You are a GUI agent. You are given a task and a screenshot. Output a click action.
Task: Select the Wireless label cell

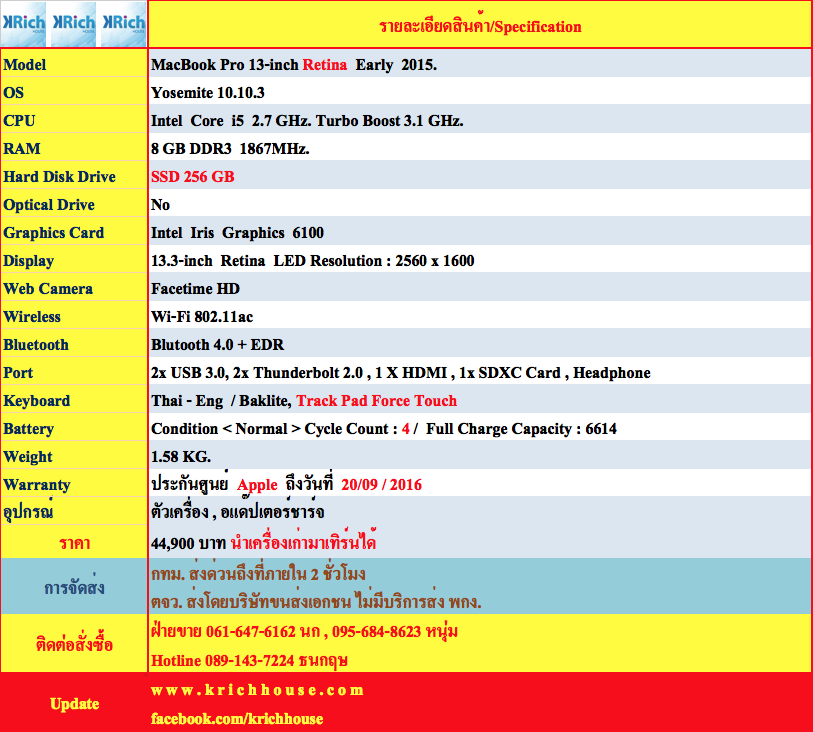(74, 317)
